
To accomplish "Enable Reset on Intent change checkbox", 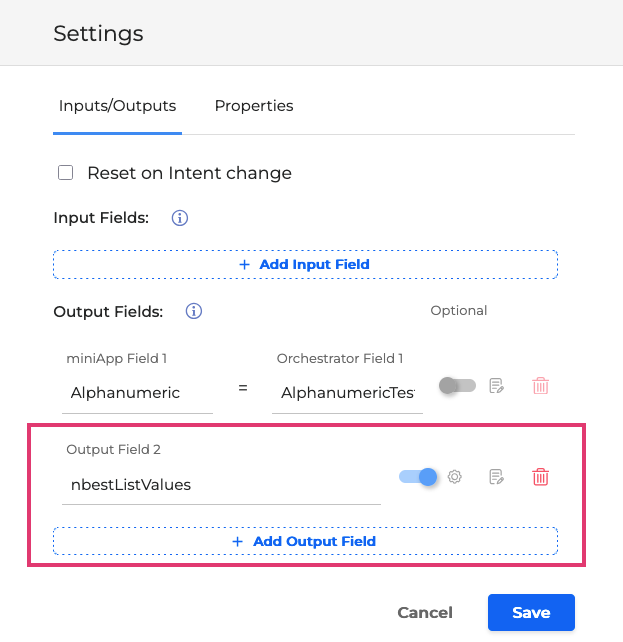I will [66, 173].
